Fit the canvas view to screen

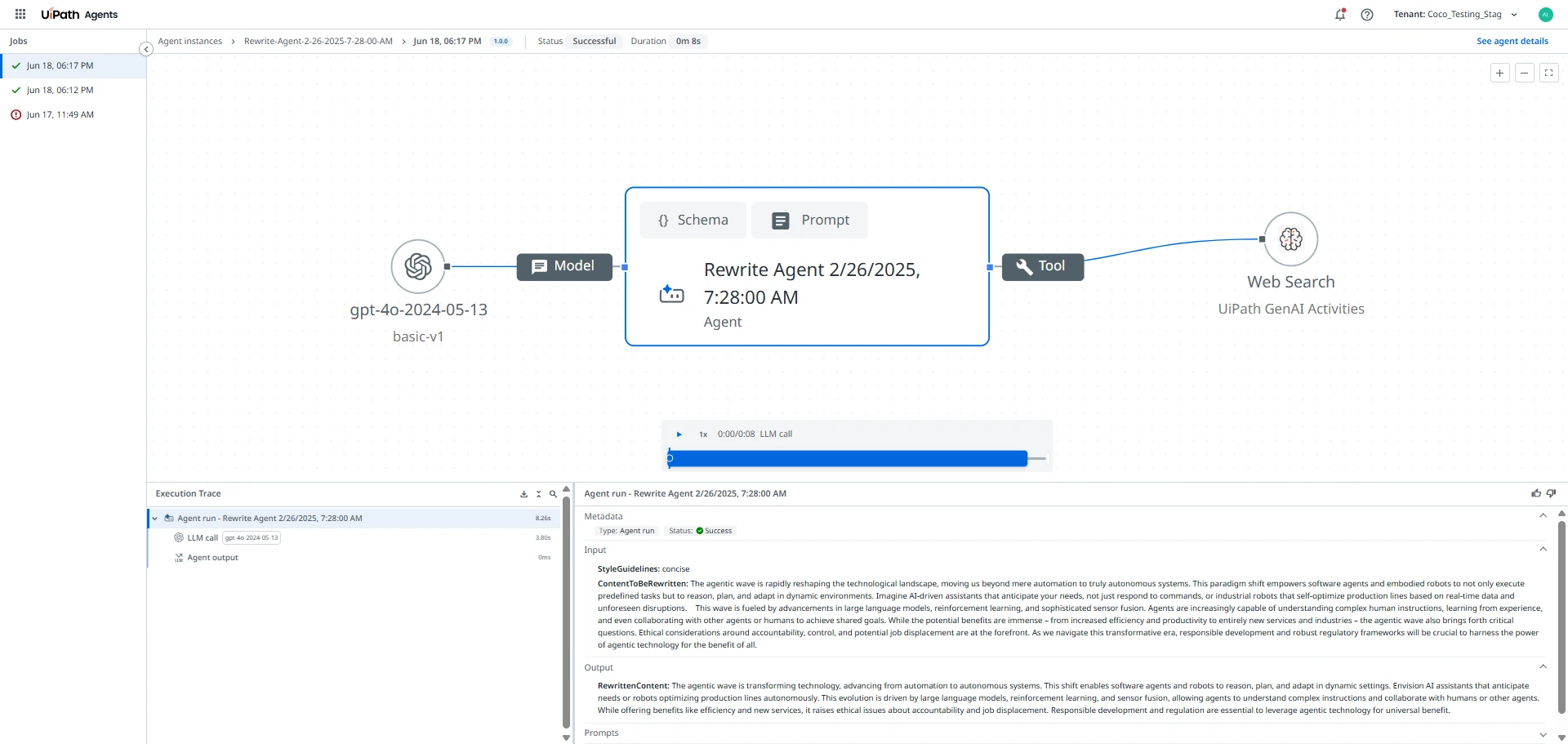pos(1548,73)
